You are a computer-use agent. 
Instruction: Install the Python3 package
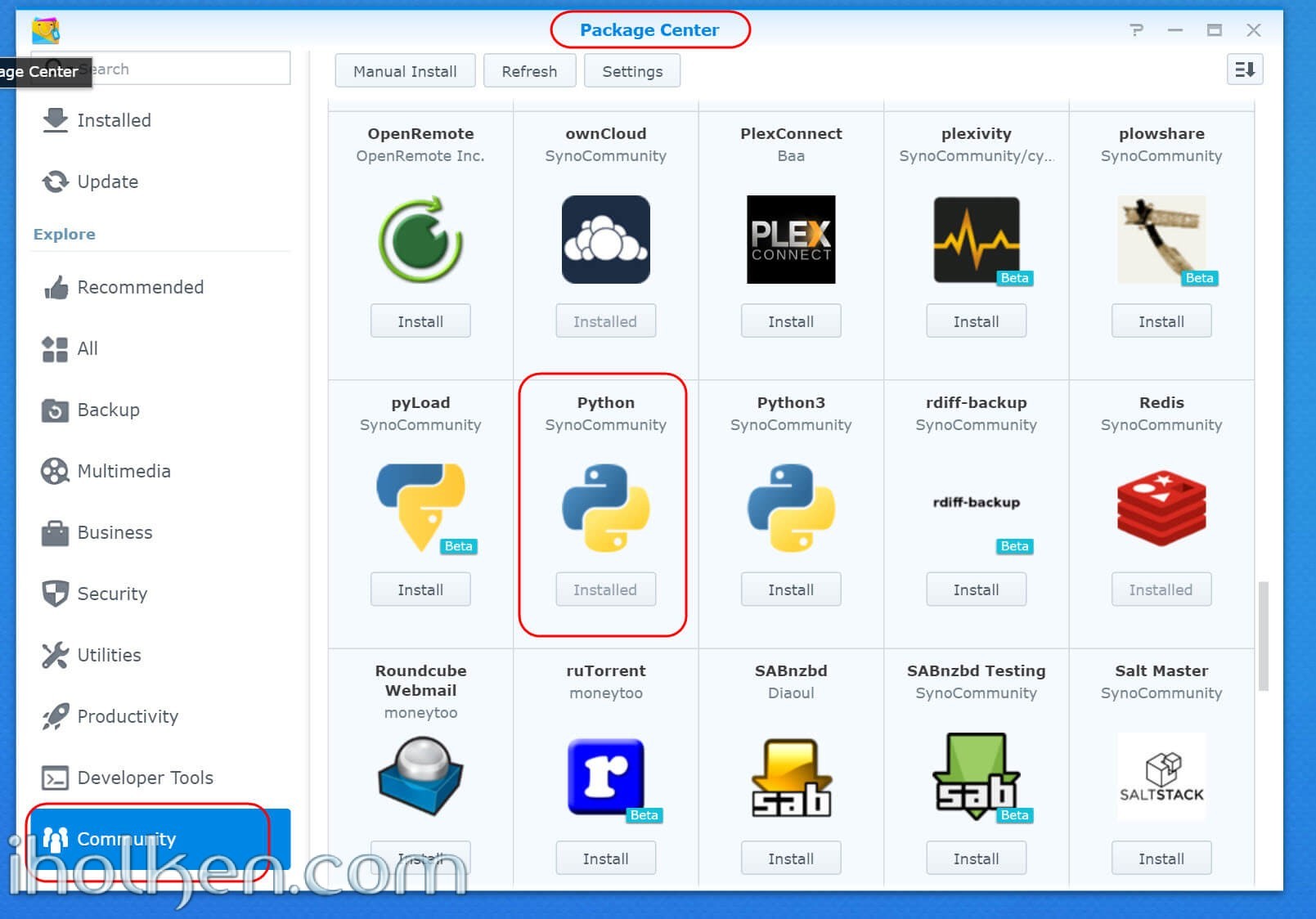click(x=791, y=590)
